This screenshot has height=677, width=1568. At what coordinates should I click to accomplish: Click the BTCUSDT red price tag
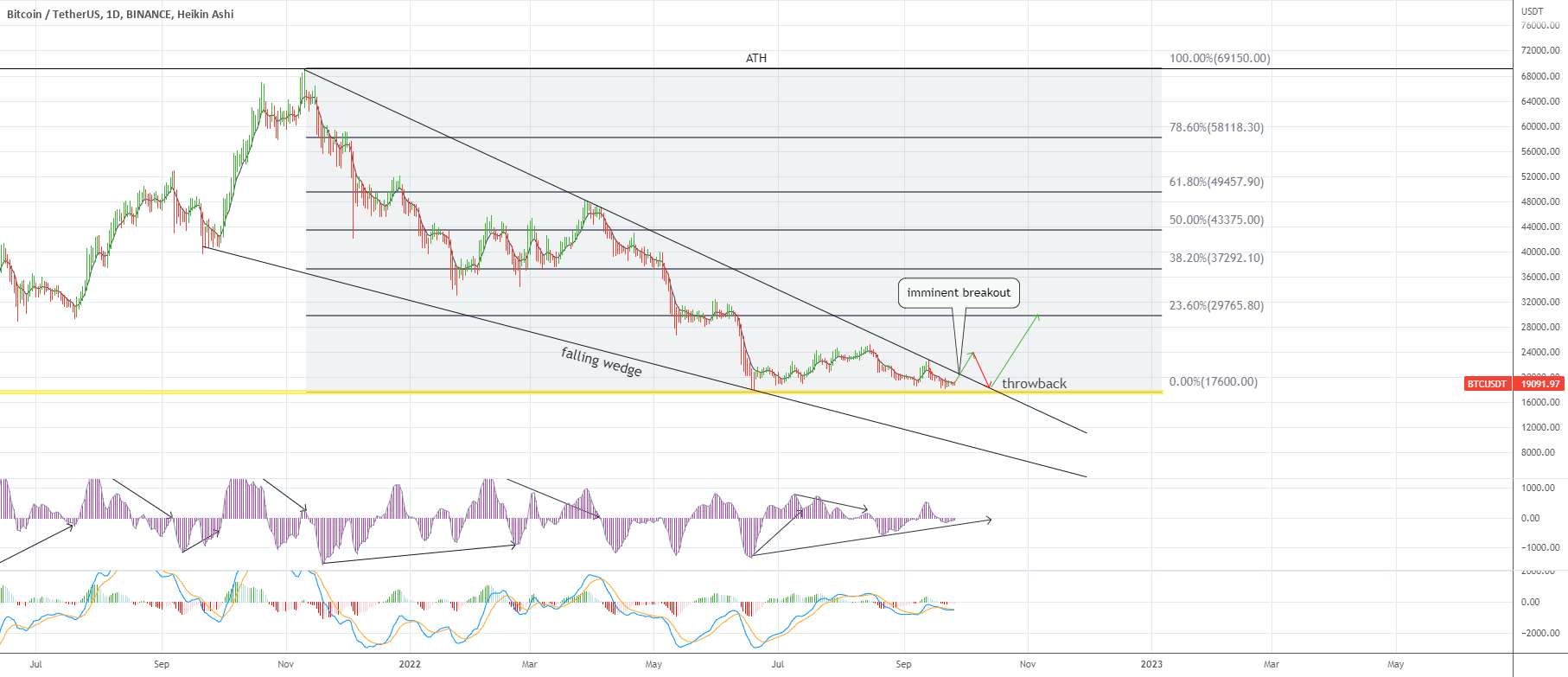click(1487, 384)
